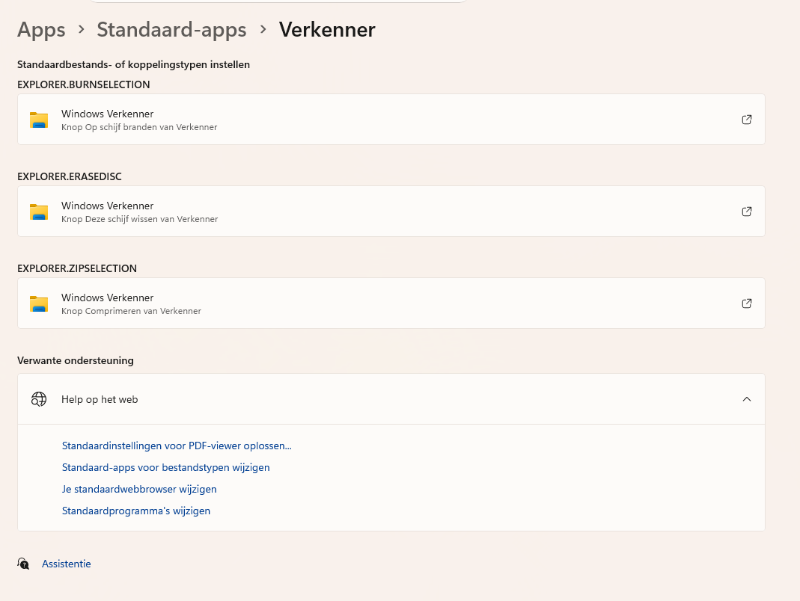This screenshot has width=800, height=601.
Task: Open Standaardprogramma's wijzigen link
Action: pos(136,511)
